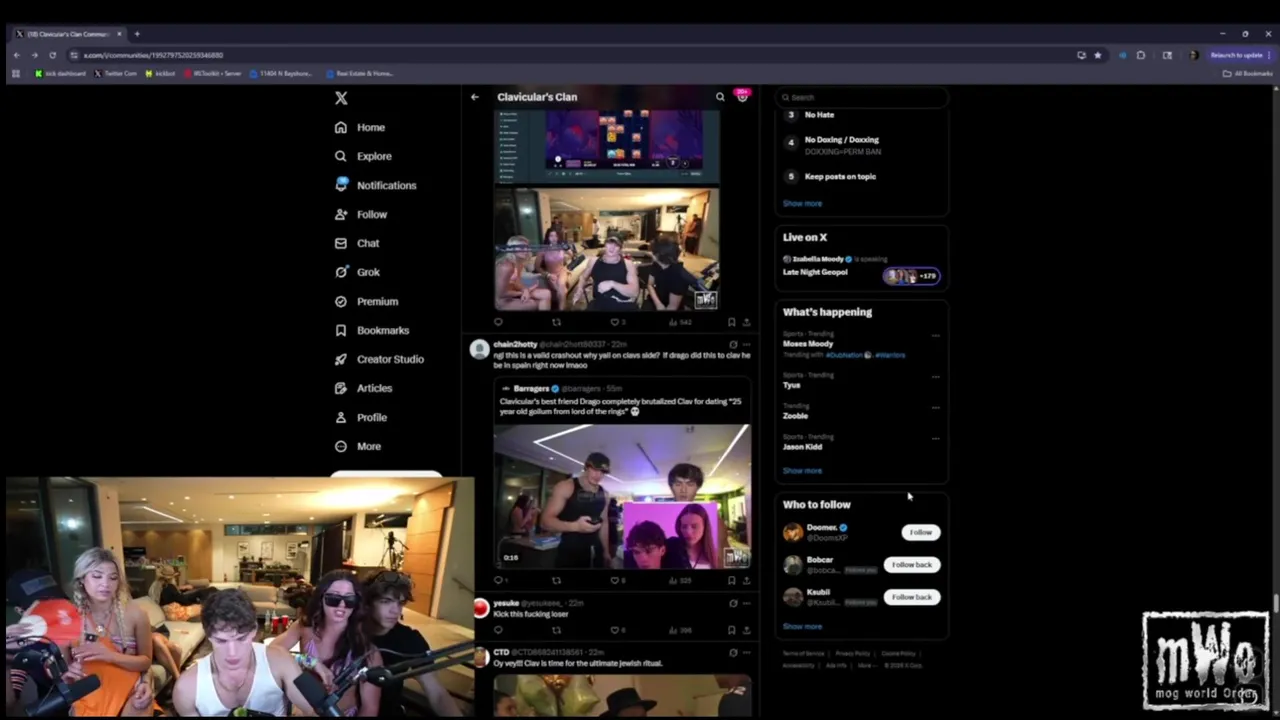Viewport: 1280px width, 720px height.
Task: Click the X search input field
Action: click(x=862, y=97)
